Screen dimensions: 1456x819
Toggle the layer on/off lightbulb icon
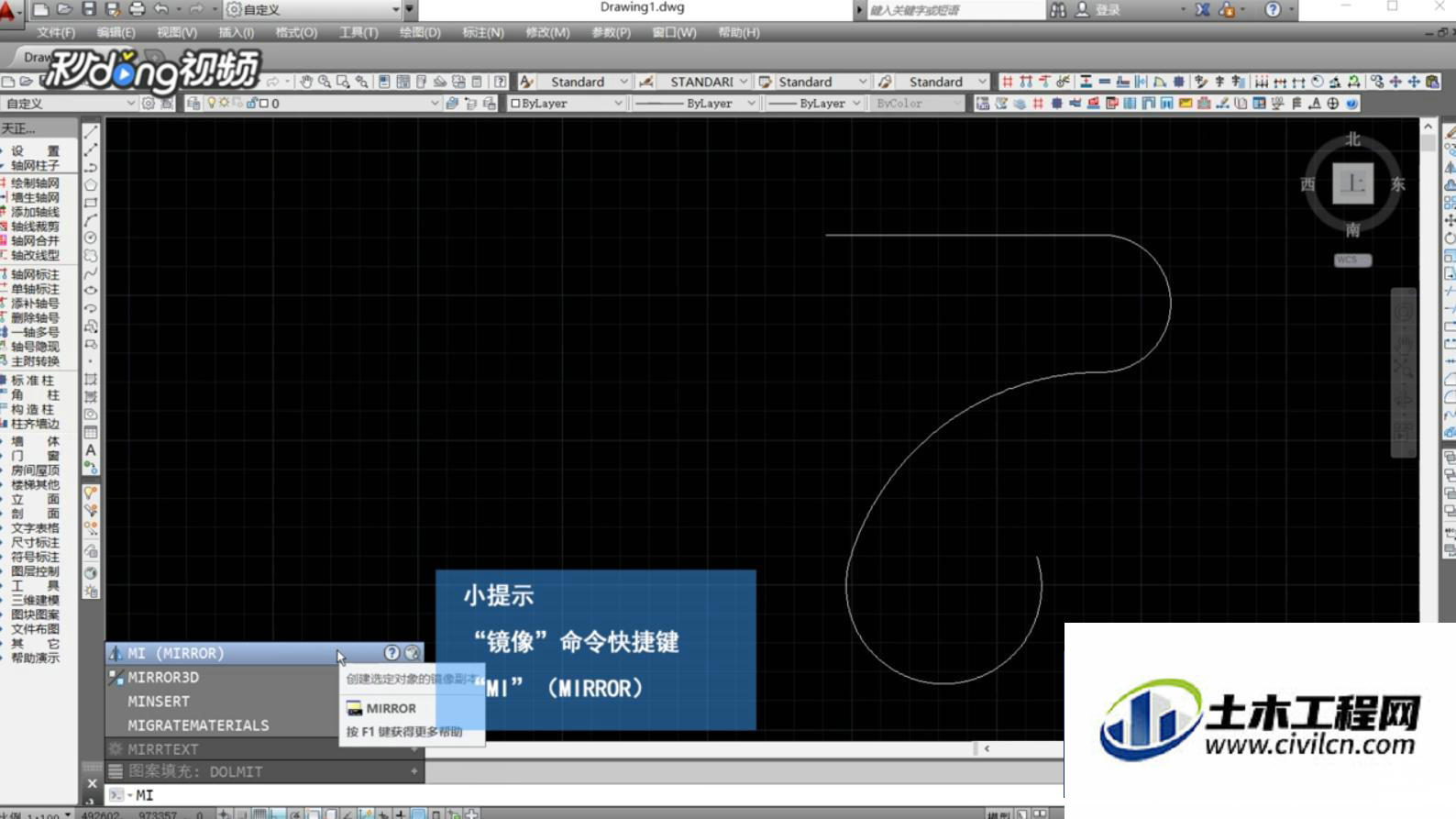pyautogui.click(x=212, y=104)
